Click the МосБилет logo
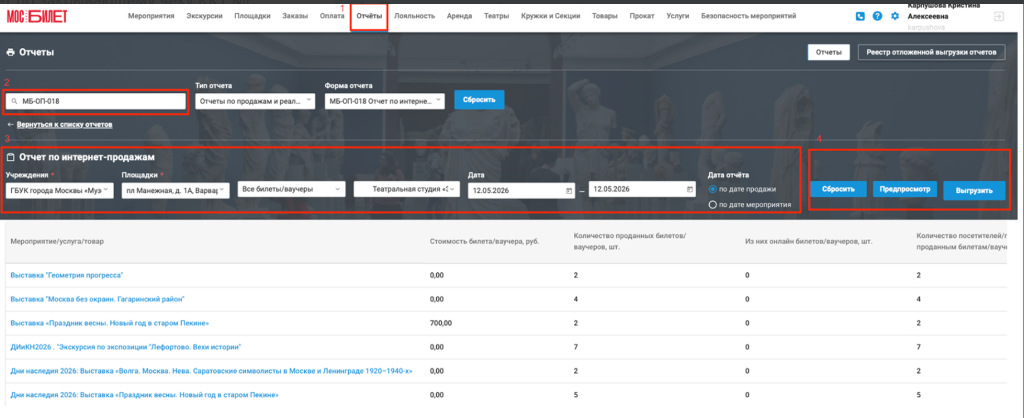Viewport: 1024px width, 418px height. [x=37, y=16]
